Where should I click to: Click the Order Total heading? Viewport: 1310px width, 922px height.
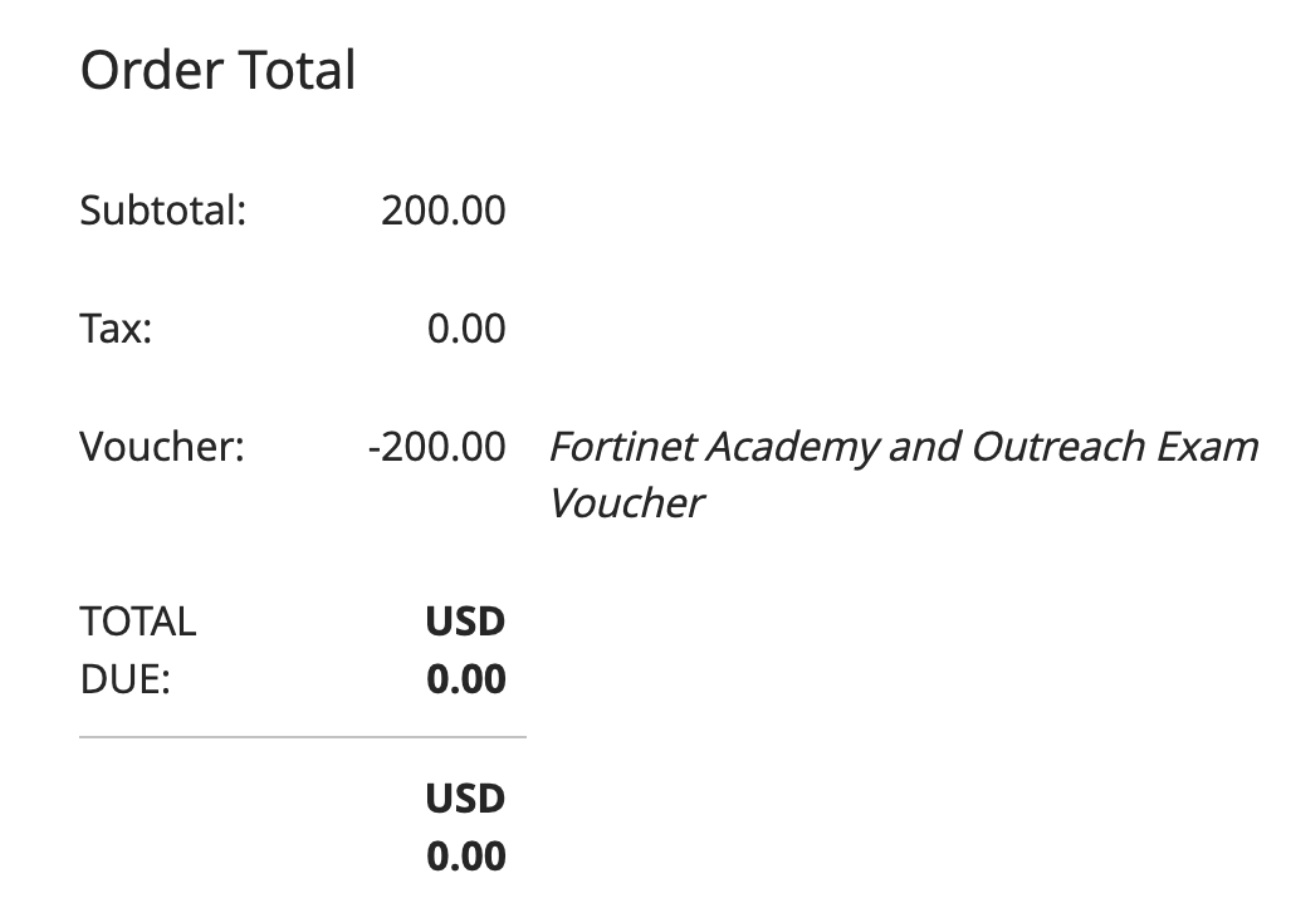point(218,71)
